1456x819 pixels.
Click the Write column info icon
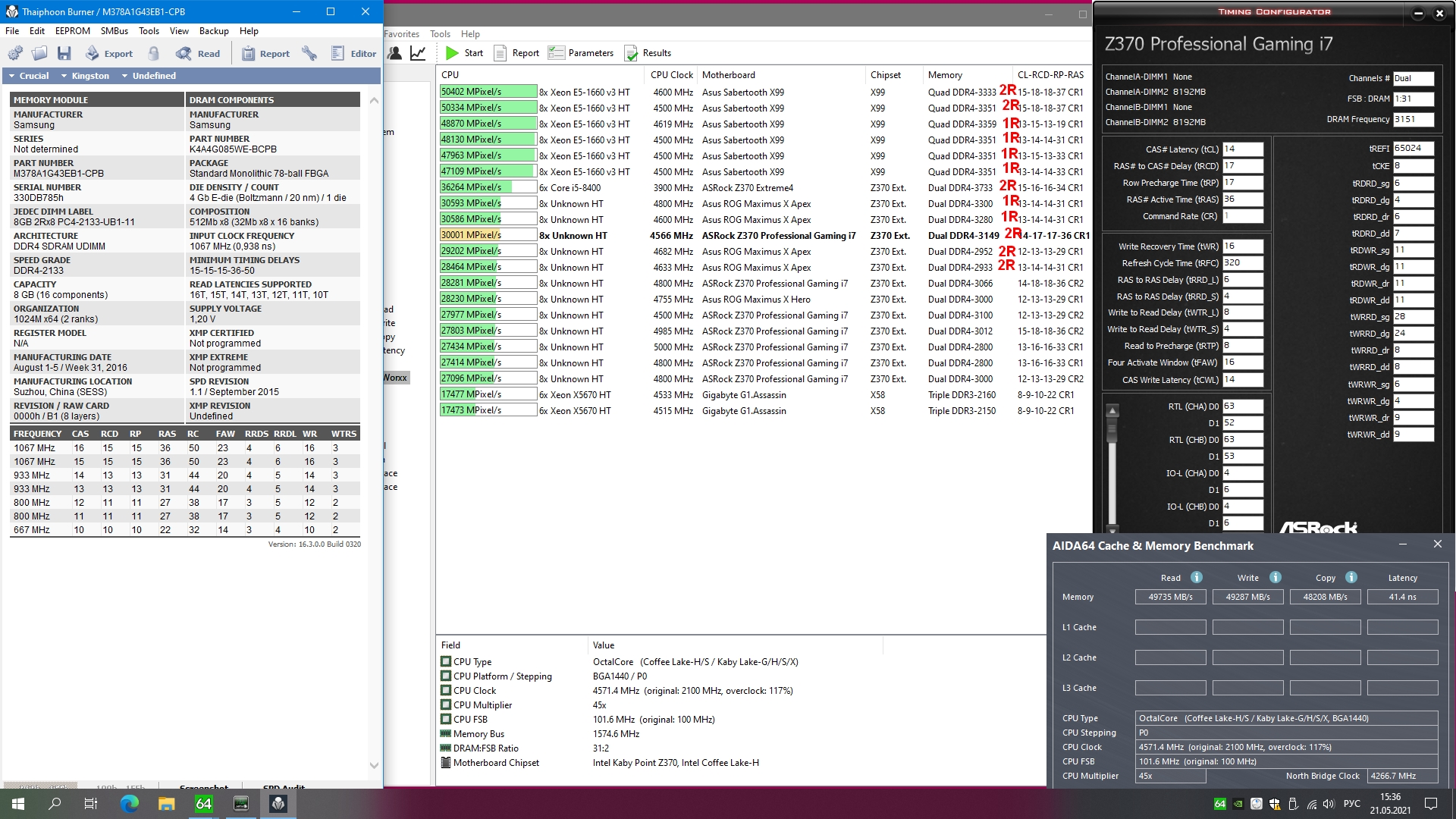1275,577
